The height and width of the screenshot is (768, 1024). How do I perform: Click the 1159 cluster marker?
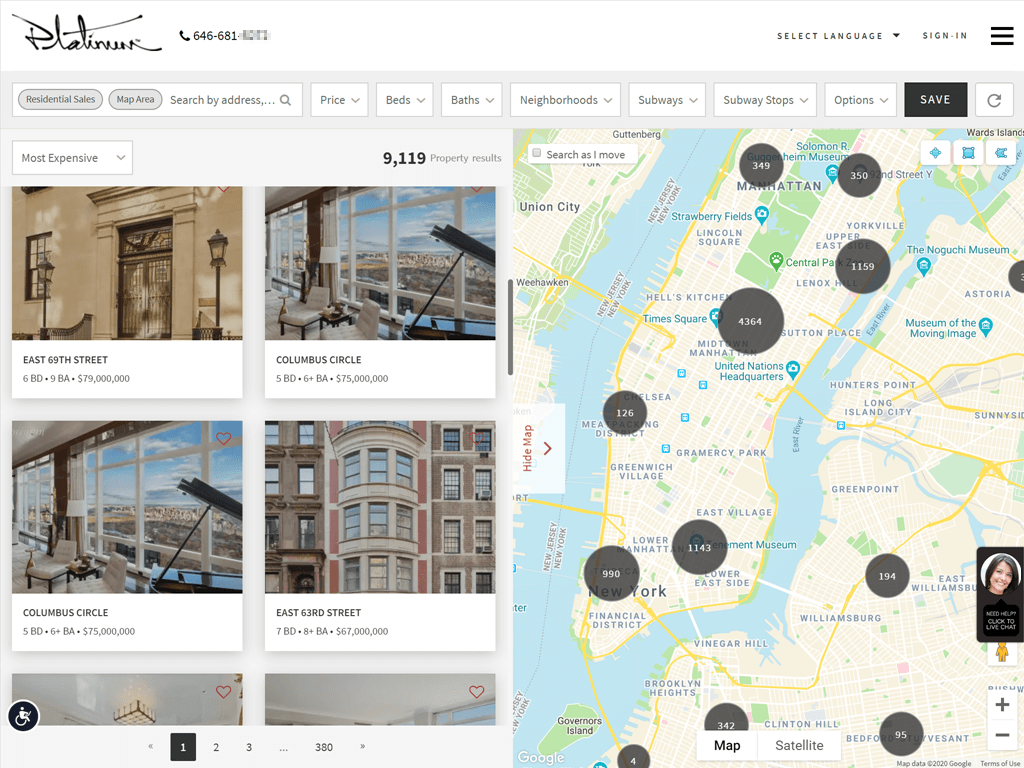click(x=862, y=266)
